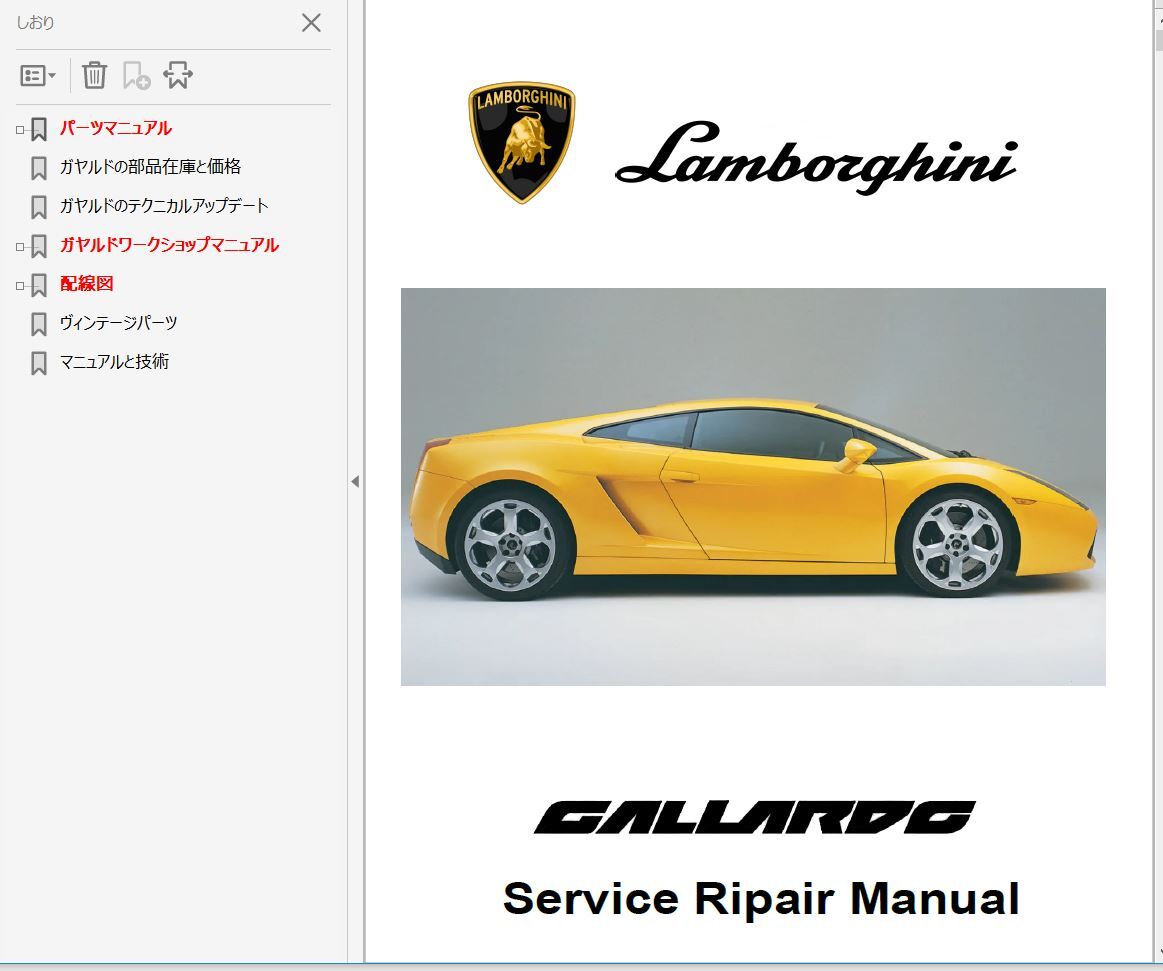Open ガヤルドのテクニカルアップデート bookmark
This screenshot has width=1163, height=971.
pyautogui.click(x=164, y=205)
